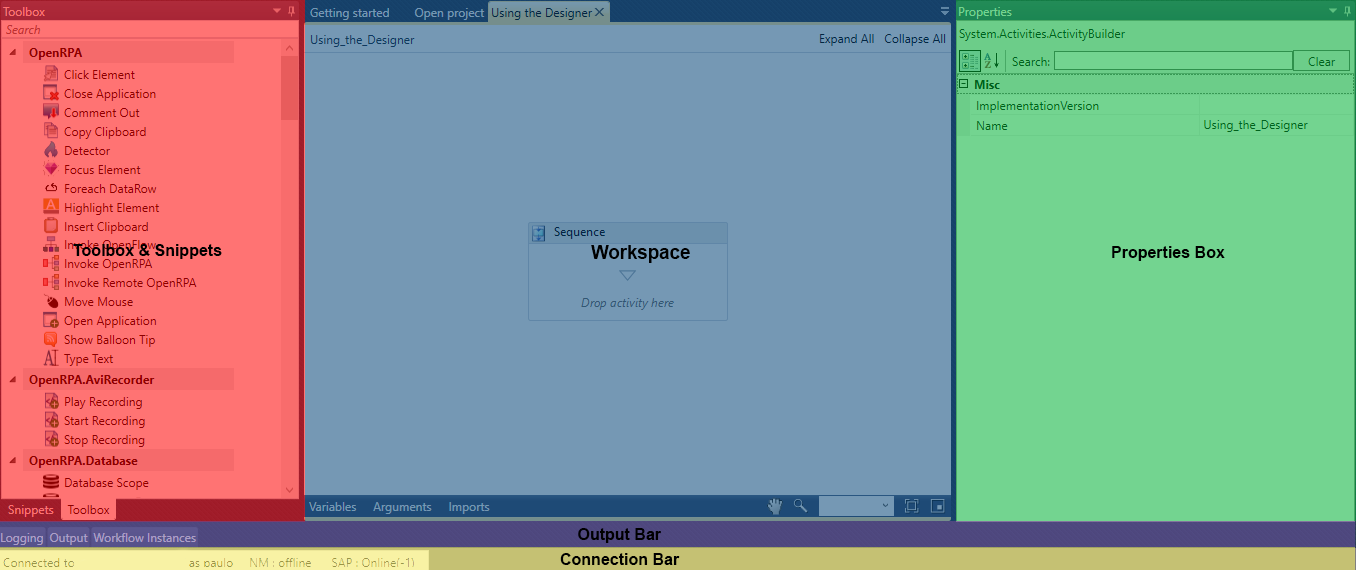Open the Variables panel
This screenshot has width=1356, height=570.
pyautogui.click(x=333, y=507)
